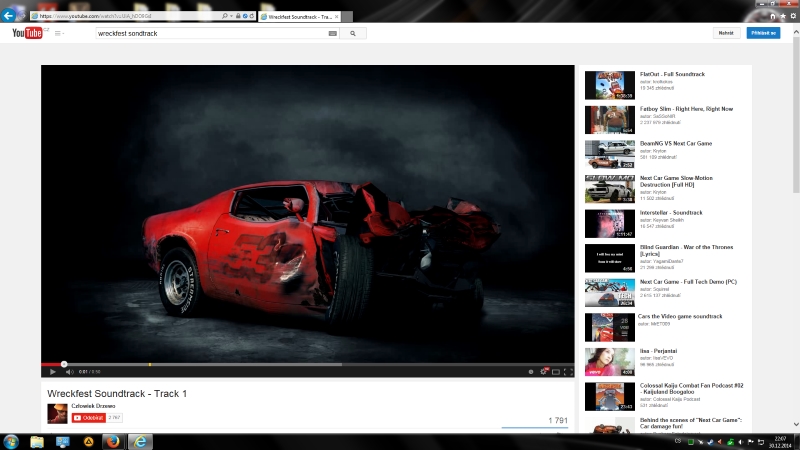Viewport: 800px width, 450px height.
Task: Click the BeamNG VS Next Car Game thumbnail
Action: click(610, 155)
